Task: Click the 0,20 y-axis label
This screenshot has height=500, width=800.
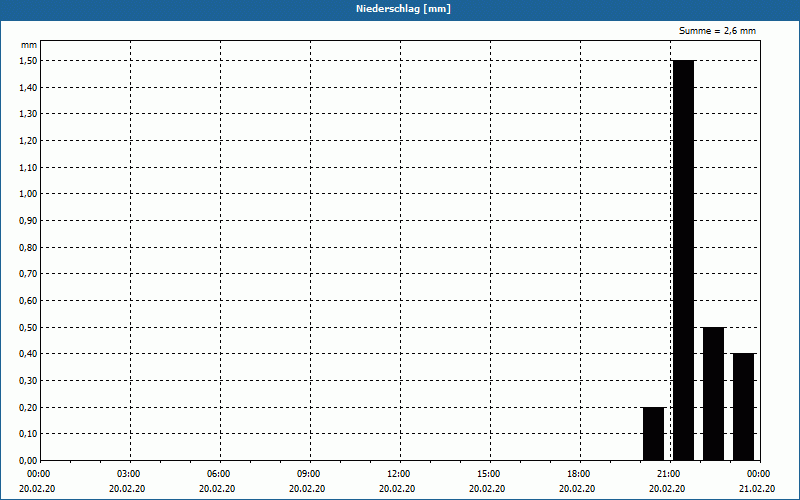Action: (28, 407)
